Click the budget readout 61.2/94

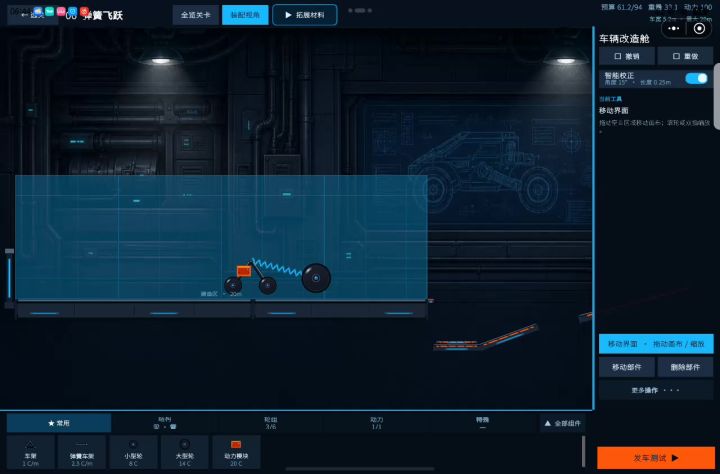(622, 7)
